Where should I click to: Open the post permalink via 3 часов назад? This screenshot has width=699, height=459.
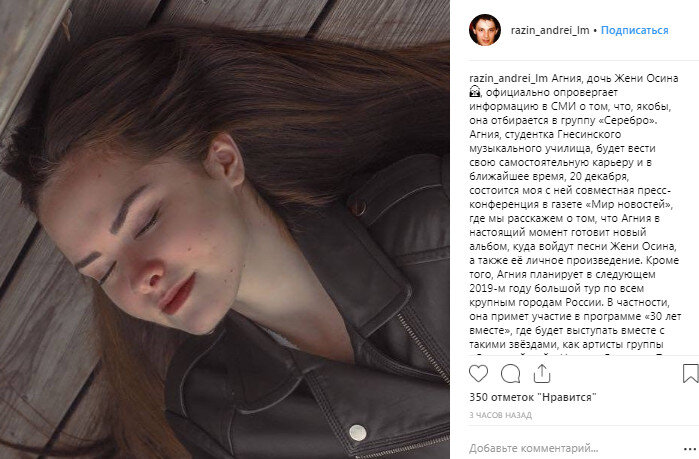pos(500,415)
